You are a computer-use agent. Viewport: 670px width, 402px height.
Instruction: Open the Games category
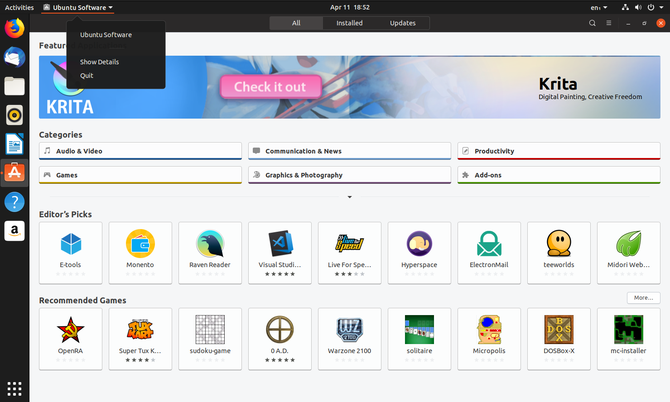coord(140,175)
